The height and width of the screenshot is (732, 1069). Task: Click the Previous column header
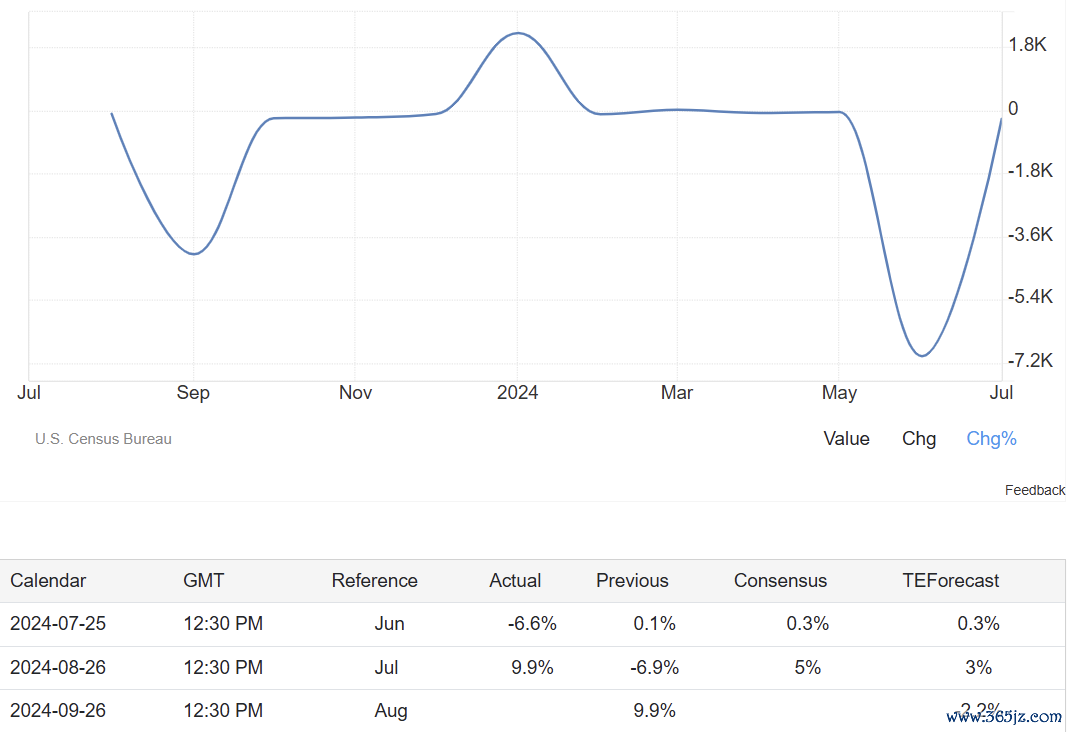point(632,580)
